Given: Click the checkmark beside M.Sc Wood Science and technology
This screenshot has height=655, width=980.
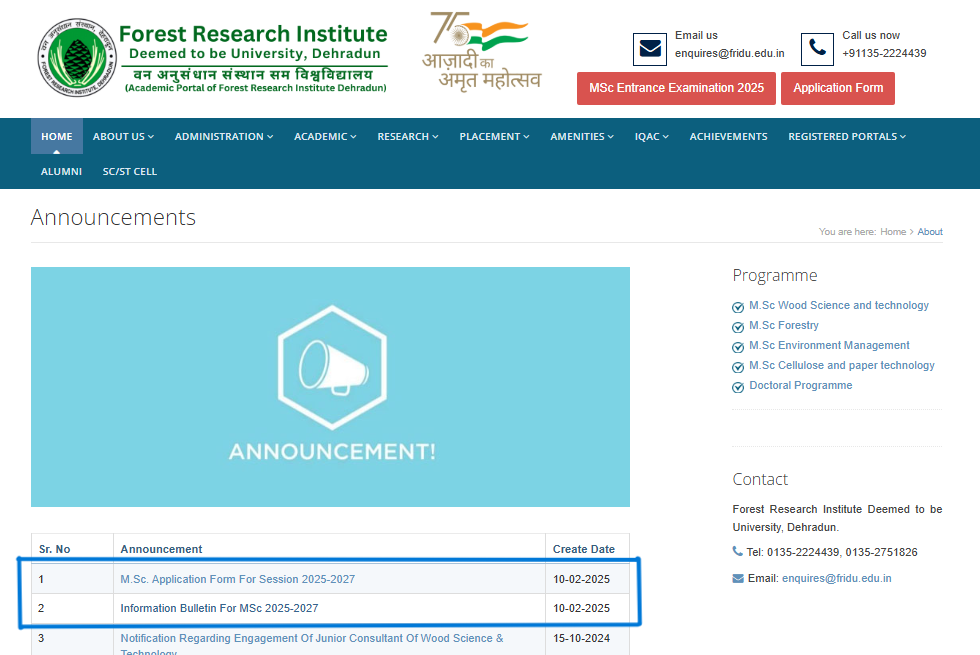Looking at the screenshot, I should click(x=738, y=305).
